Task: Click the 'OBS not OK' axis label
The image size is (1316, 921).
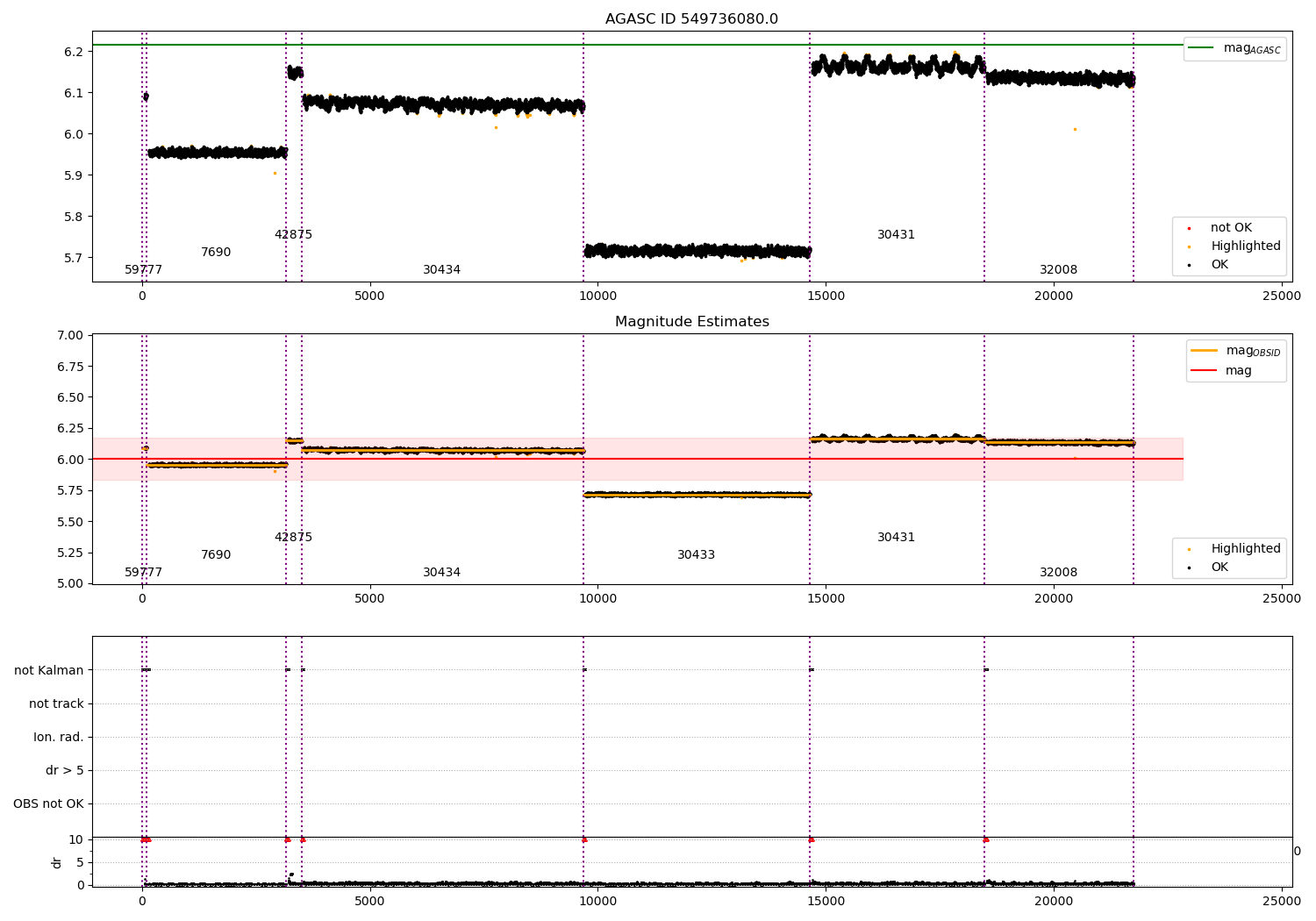Action: click(x=48, y=803)
